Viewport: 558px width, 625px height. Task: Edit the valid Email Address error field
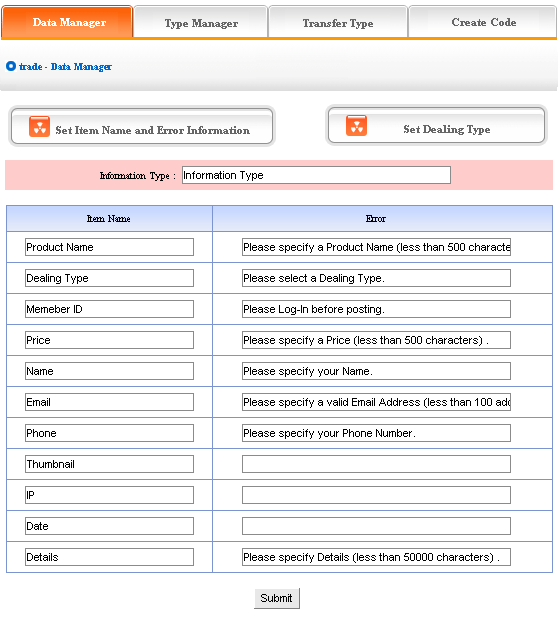(376, 402)
